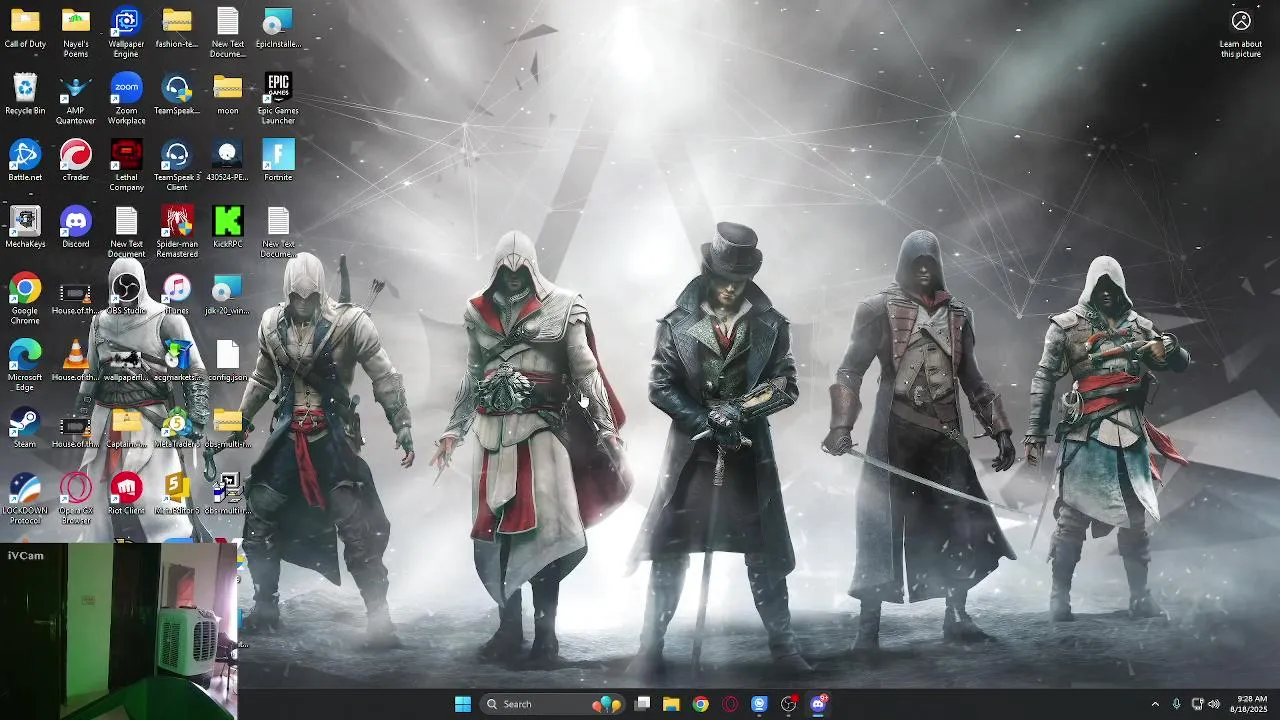This screenshot has height=720, width=1280.
Task: Open LOCKDOWN Protocol shortcut
Action: click(25, 499)
